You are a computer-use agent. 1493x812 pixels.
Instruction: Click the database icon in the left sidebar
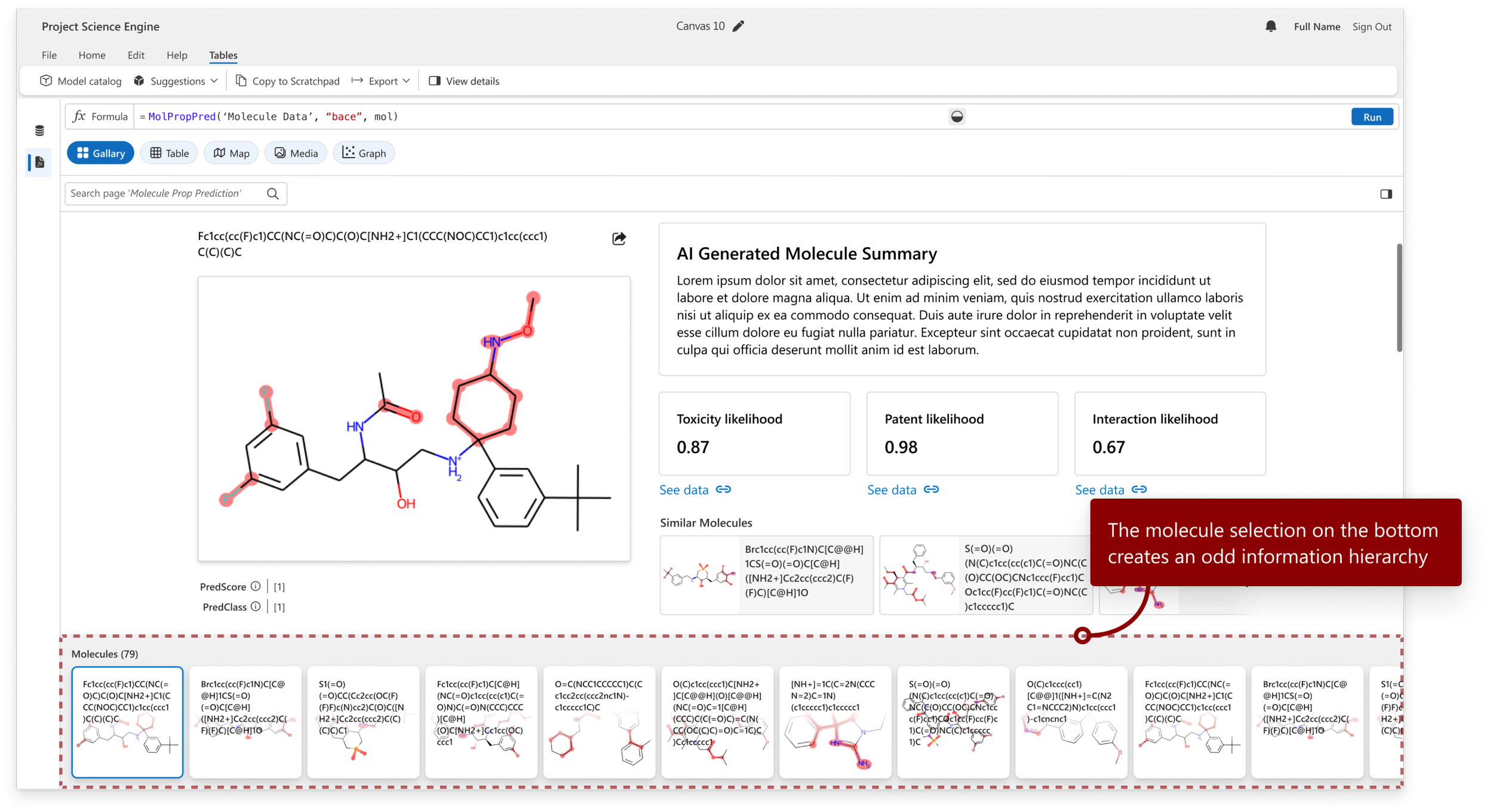(39, 131)
